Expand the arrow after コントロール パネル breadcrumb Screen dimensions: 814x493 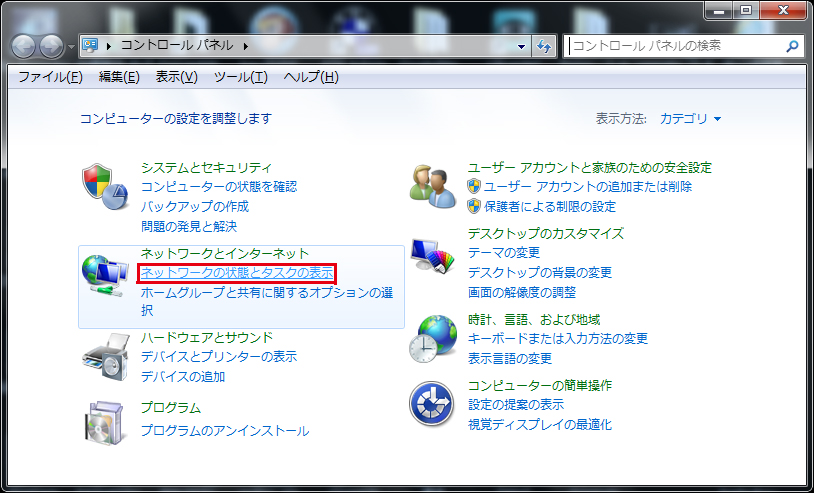246,46
